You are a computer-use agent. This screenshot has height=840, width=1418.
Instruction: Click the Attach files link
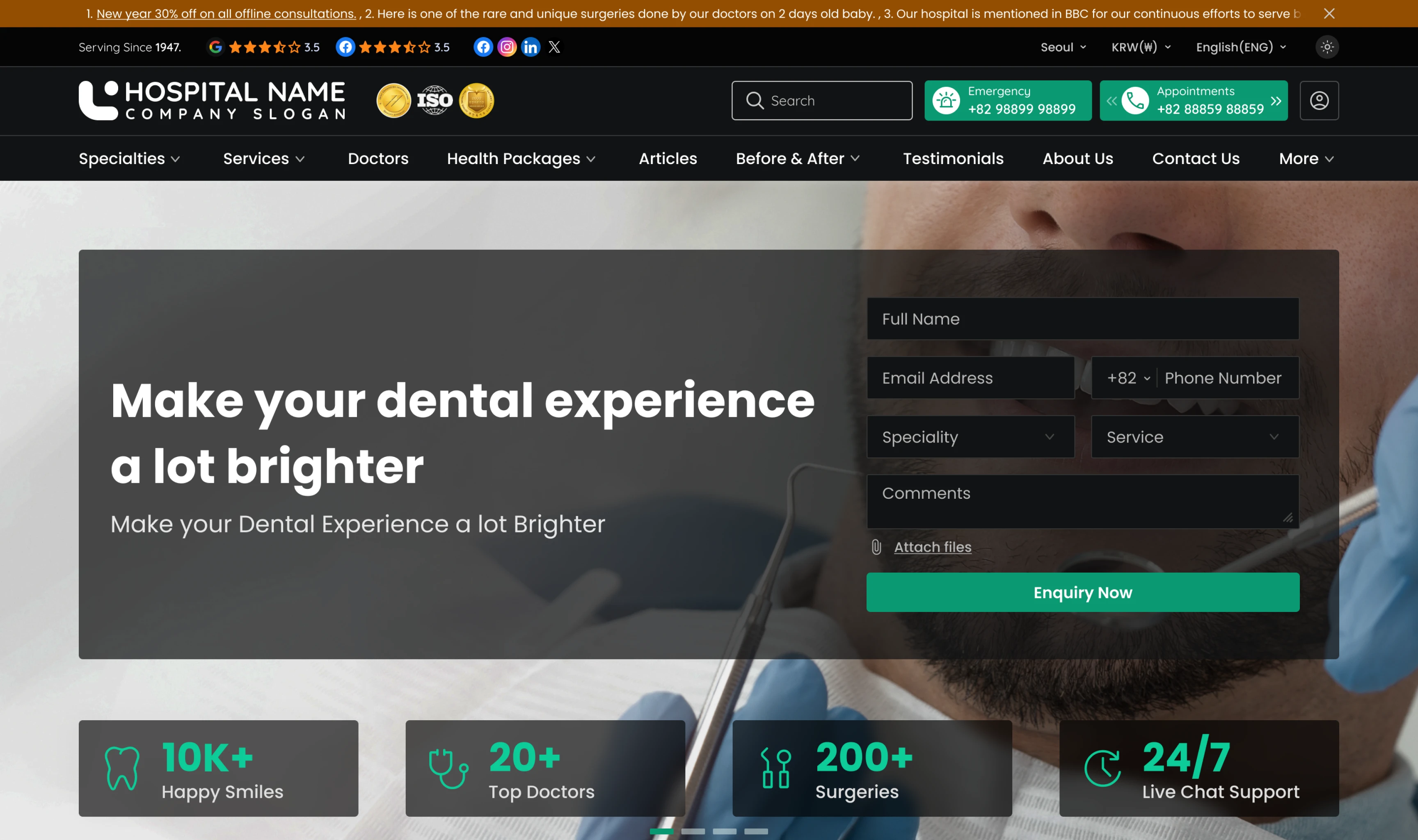pos(932,547)
